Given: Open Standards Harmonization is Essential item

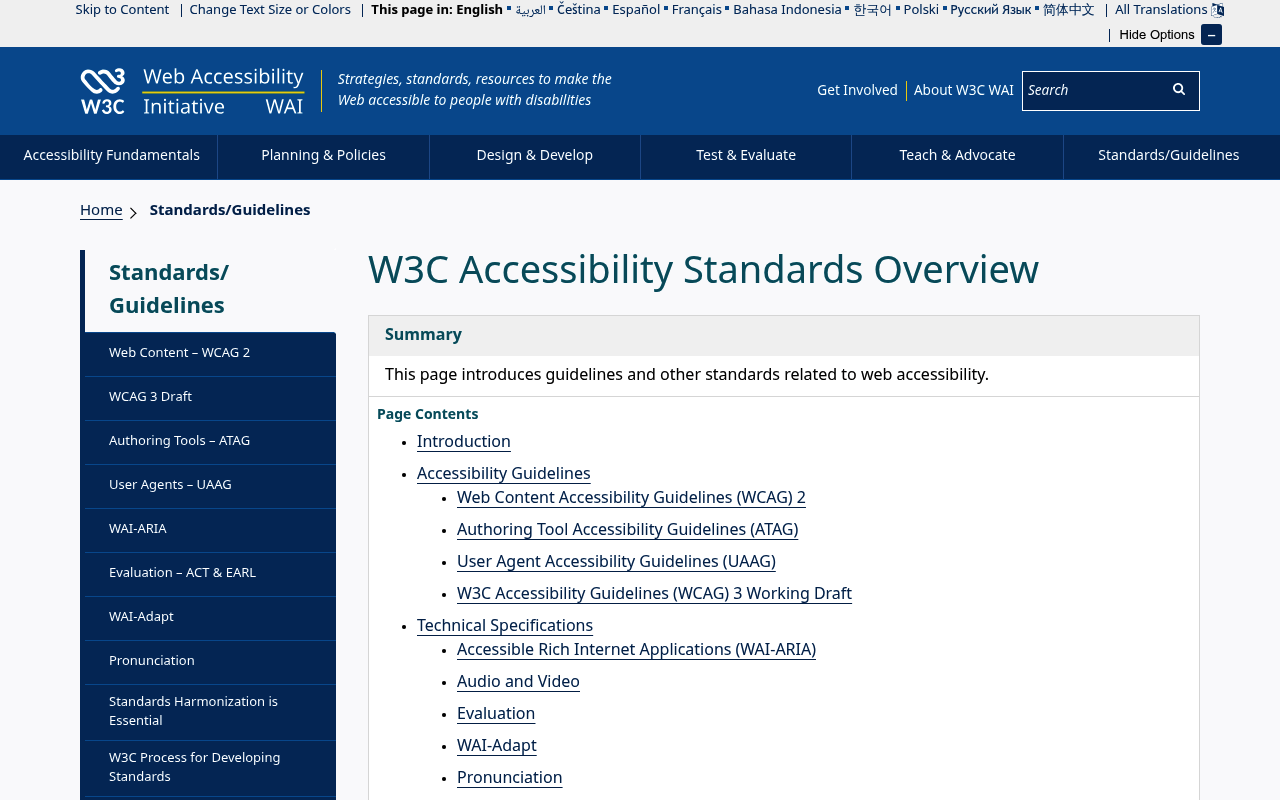Looking at the screenshot, I should 210,712.
